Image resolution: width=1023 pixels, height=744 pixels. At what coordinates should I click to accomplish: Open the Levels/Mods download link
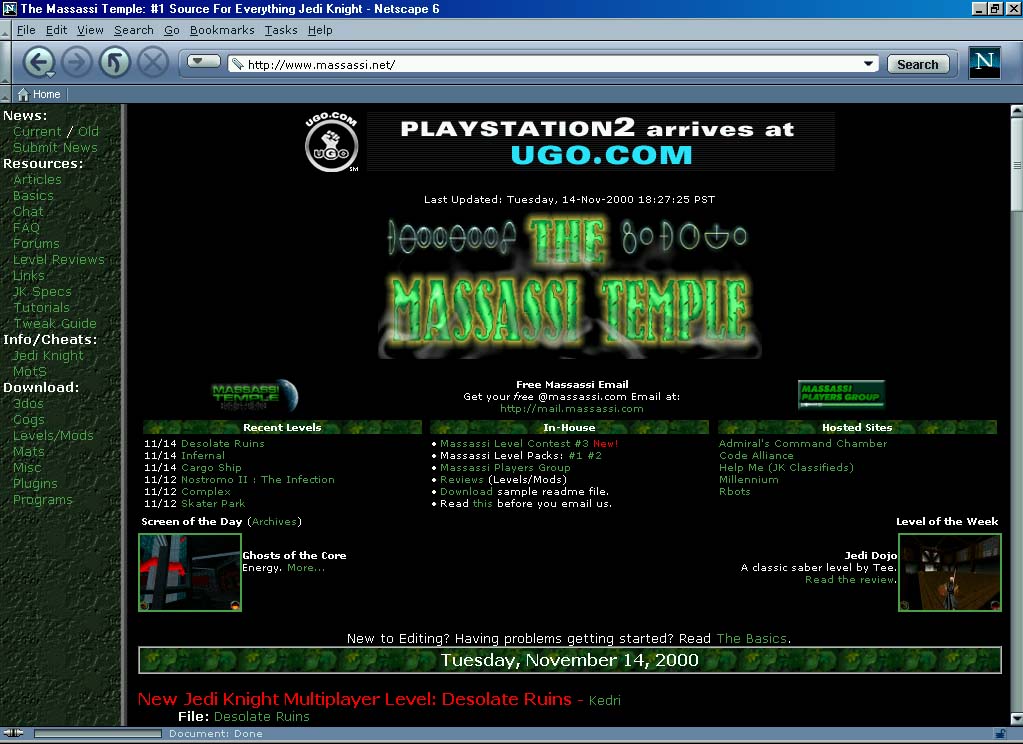click(53, 435)
